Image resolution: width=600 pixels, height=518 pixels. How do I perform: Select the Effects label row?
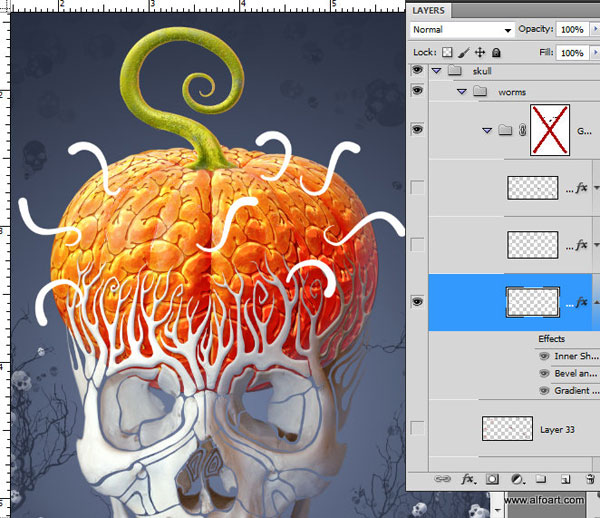(x=551, y=339)
